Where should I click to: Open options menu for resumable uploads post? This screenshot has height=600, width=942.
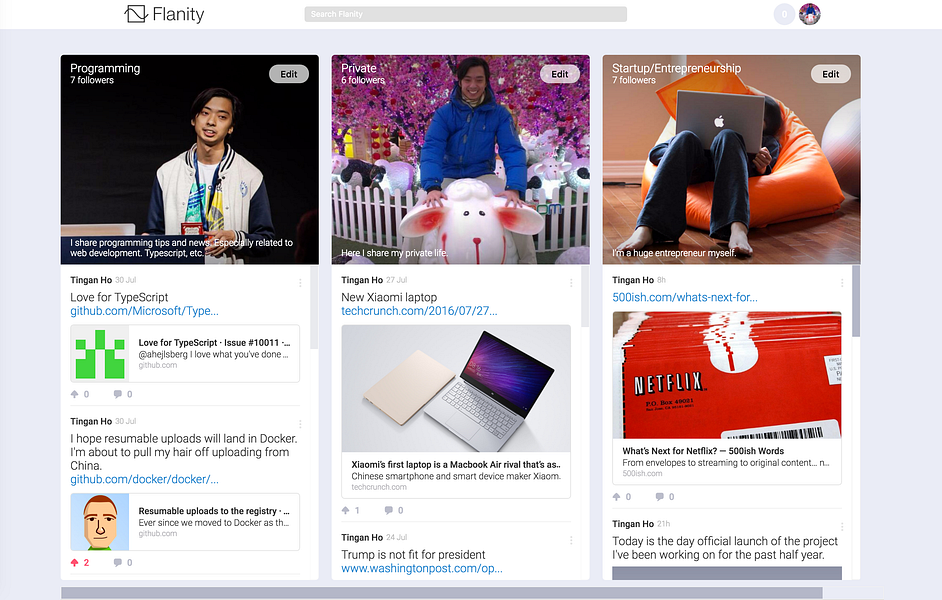(300, 424)
